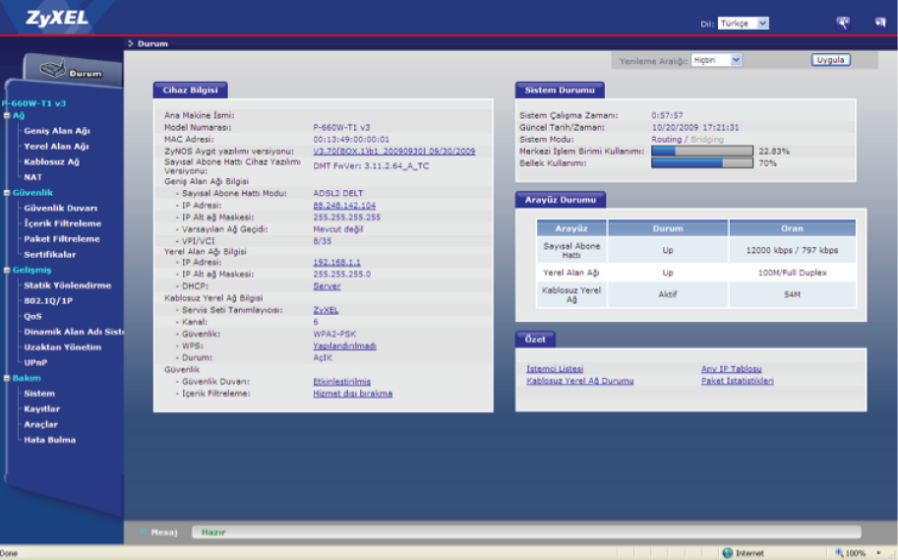Click the CPU usage progress bar
Image resolution: width=898 pixels, height=560 pixels.
pos(702,151)
